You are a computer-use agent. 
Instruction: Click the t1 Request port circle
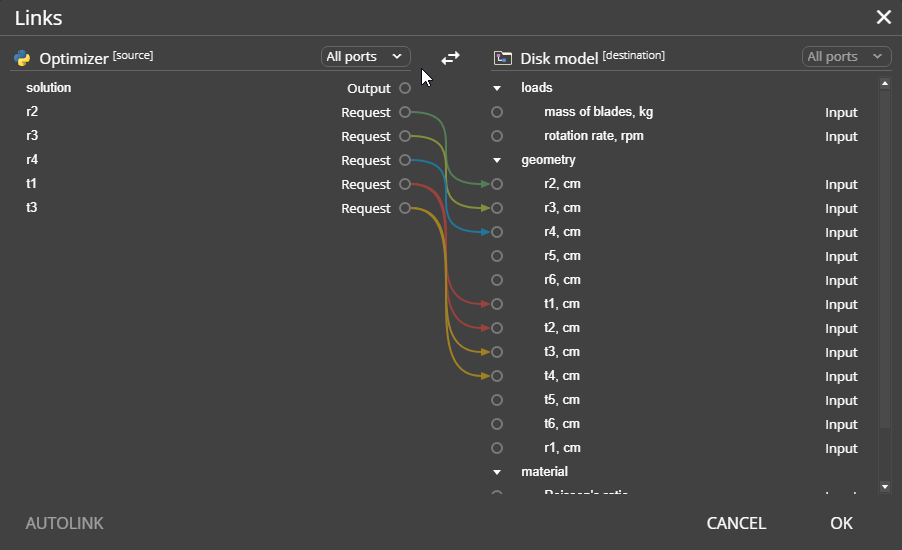pyautogui.click(x=404, y=184)
